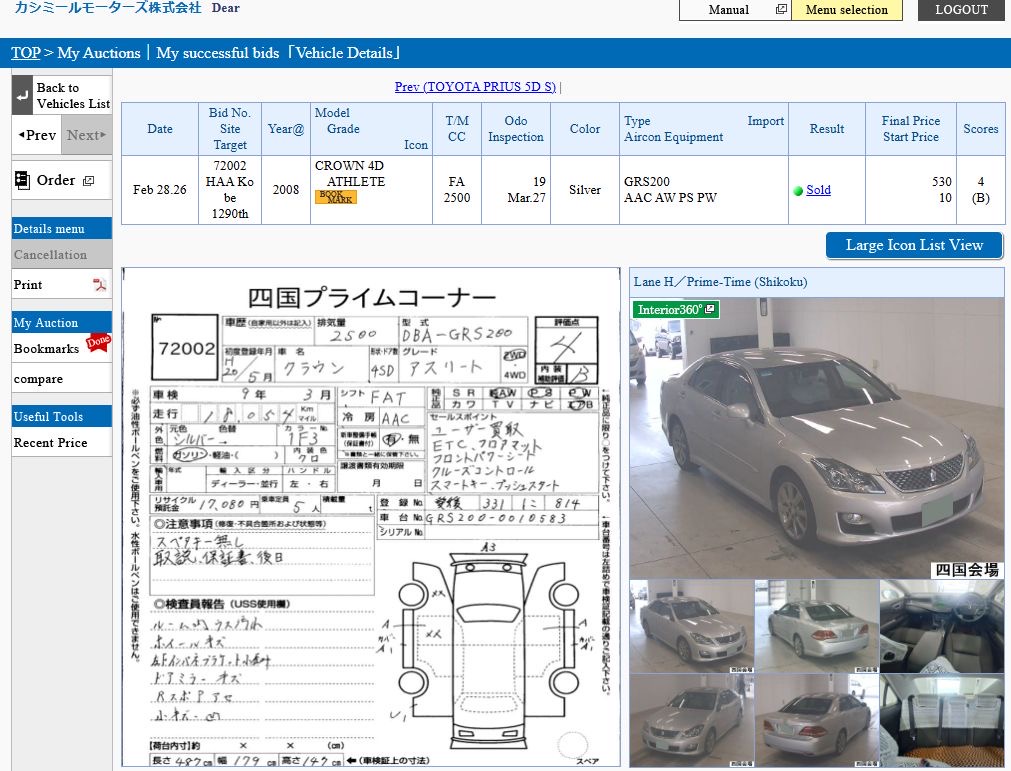This screenshot has height=771, width=1011.
Task: Click the Large Icon List View button
Action: coord(914,245)
